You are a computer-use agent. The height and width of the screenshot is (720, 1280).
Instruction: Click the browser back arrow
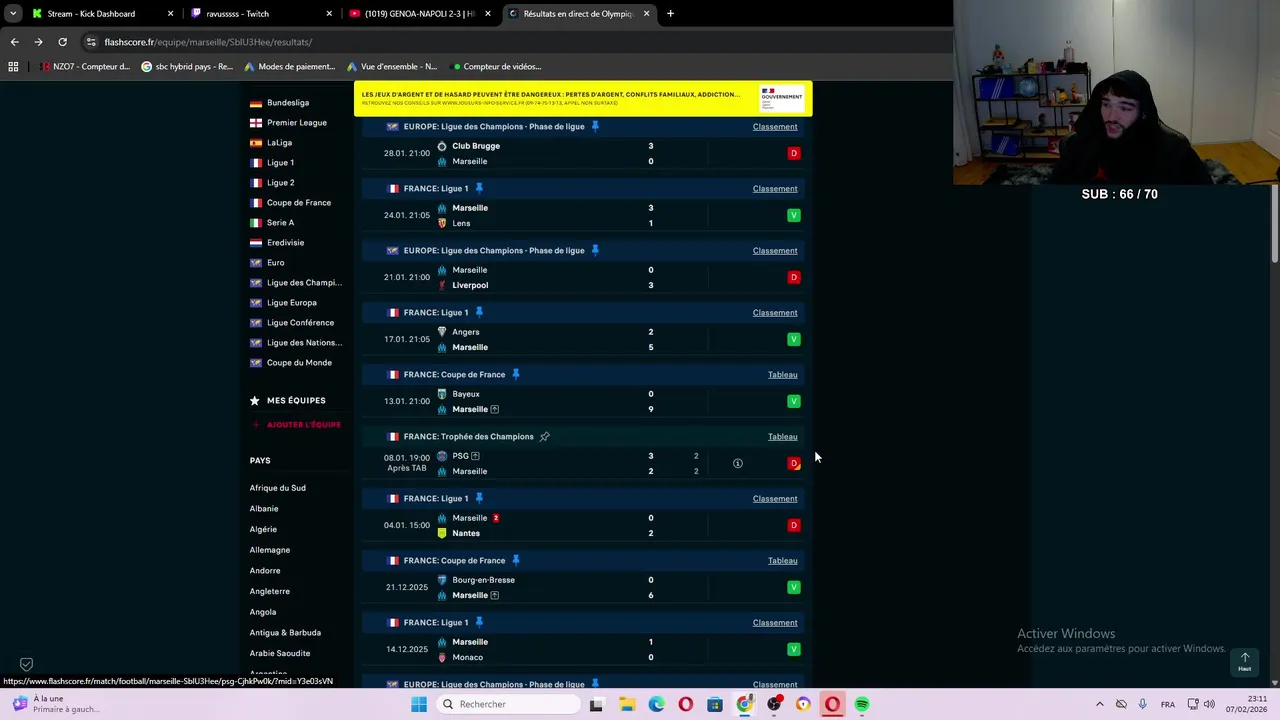14,42
